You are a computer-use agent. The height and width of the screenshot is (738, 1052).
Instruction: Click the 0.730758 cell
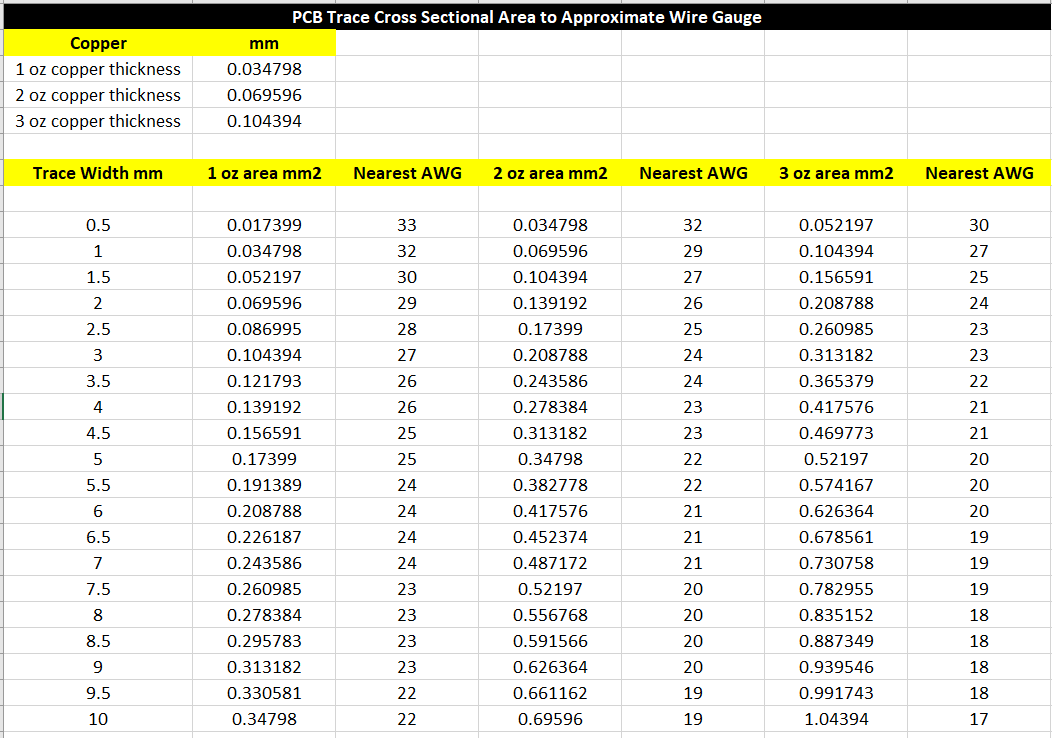pos(836,563)
